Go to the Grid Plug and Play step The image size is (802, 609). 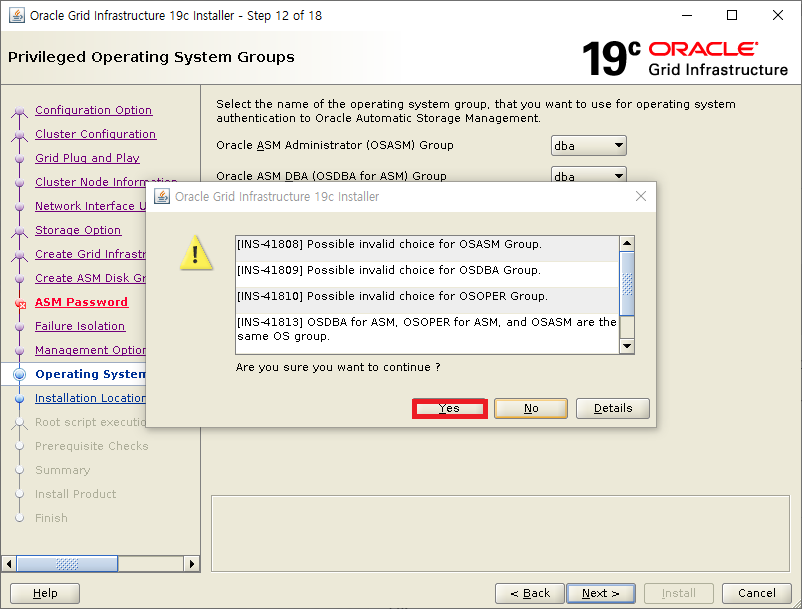[87, 158]
